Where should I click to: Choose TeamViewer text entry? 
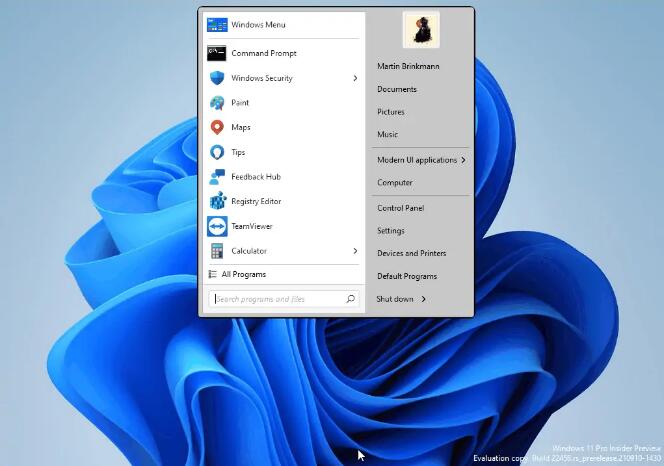tap(252, 226)
